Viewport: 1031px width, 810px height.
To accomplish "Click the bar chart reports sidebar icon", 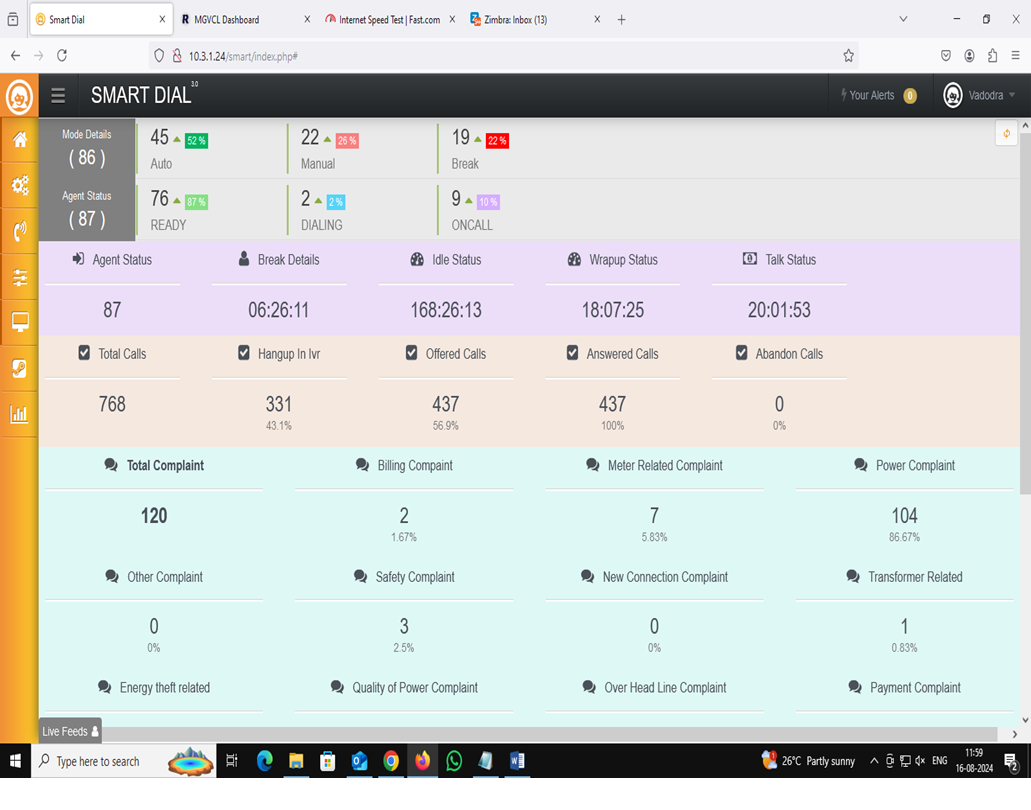I will click(19, 414).
